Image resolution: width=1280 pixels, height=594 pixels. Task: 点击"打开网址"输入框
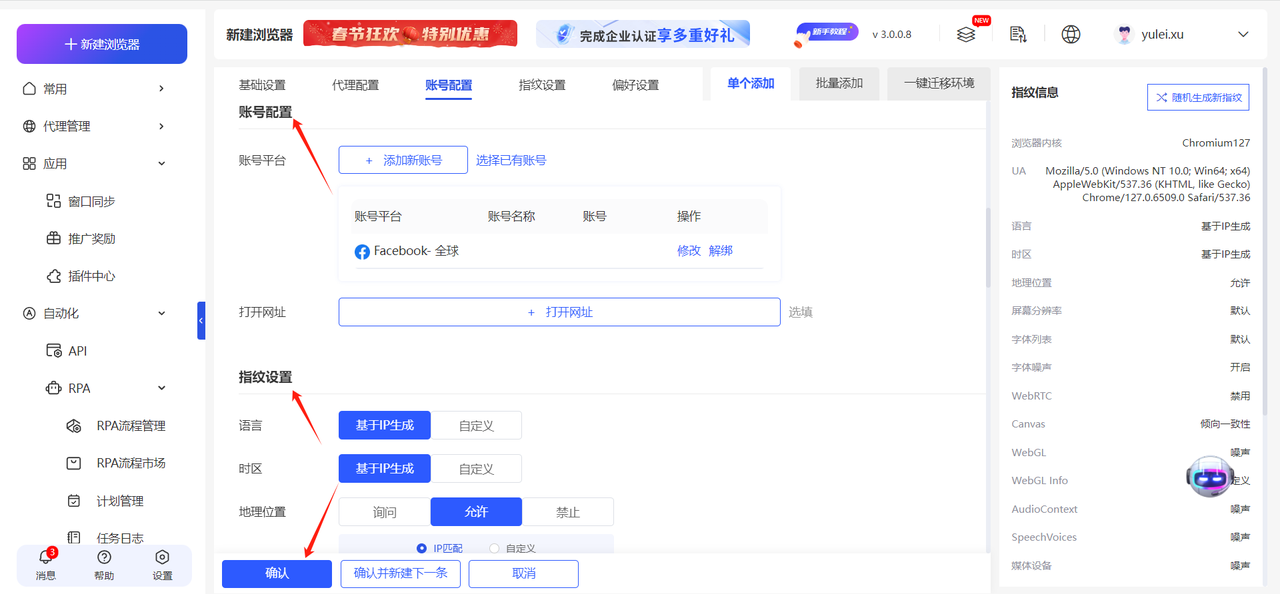[x=559, y=311]
